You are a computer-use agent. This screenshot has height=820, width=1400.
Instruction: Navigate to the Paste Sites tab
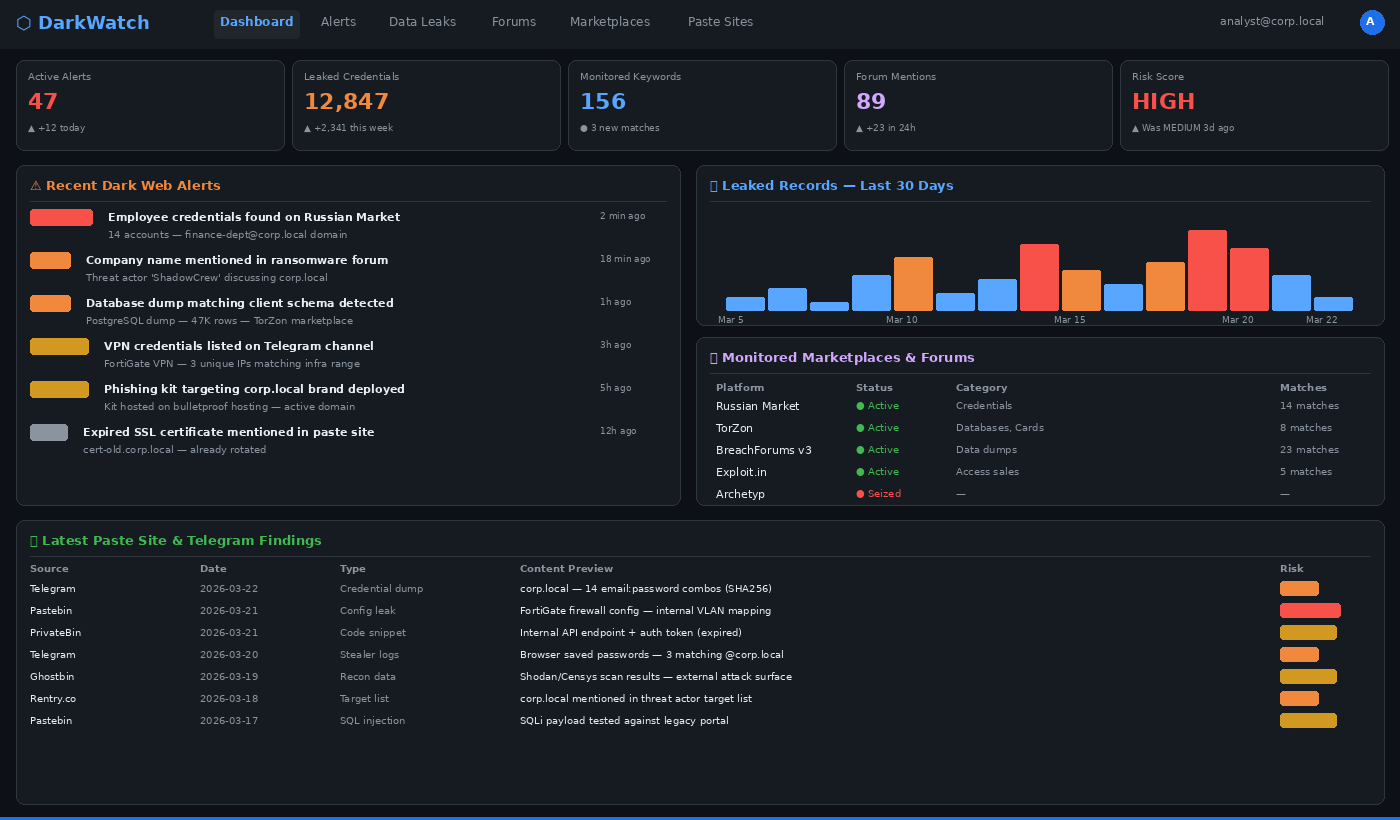click(720, 21)
